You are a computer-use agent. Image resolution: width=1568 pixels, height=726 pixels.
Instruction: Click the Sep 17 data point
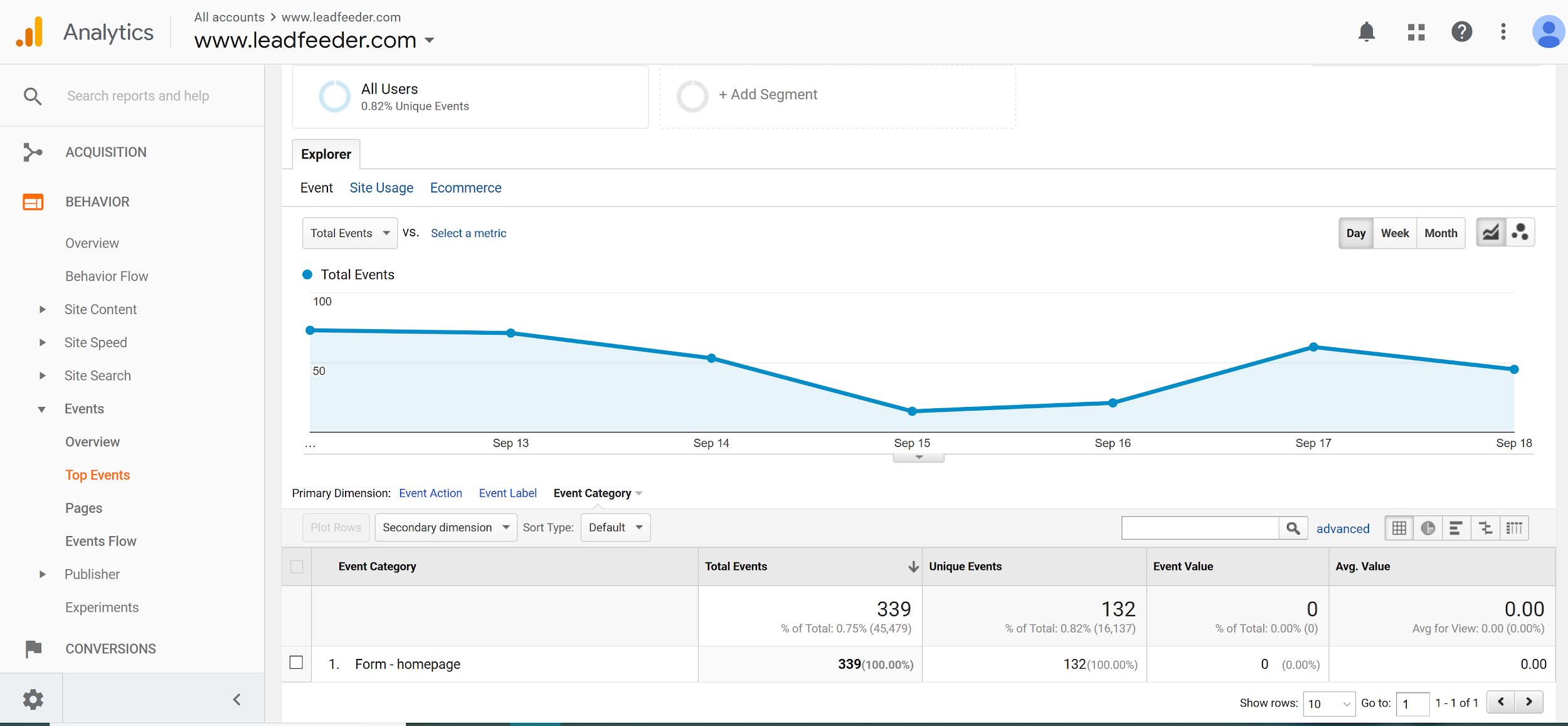[x=1313, y=347]
